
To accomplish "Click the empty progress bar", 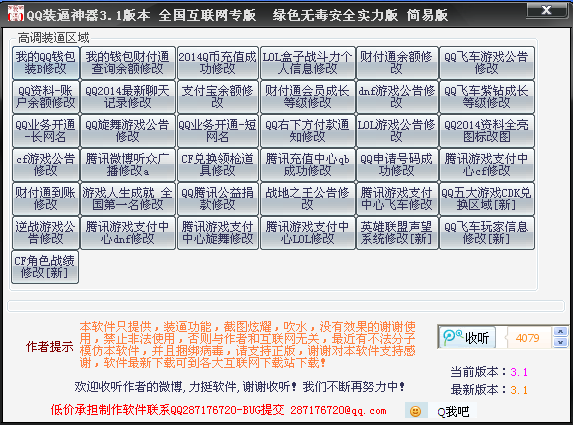I will [x=286, y=306].
